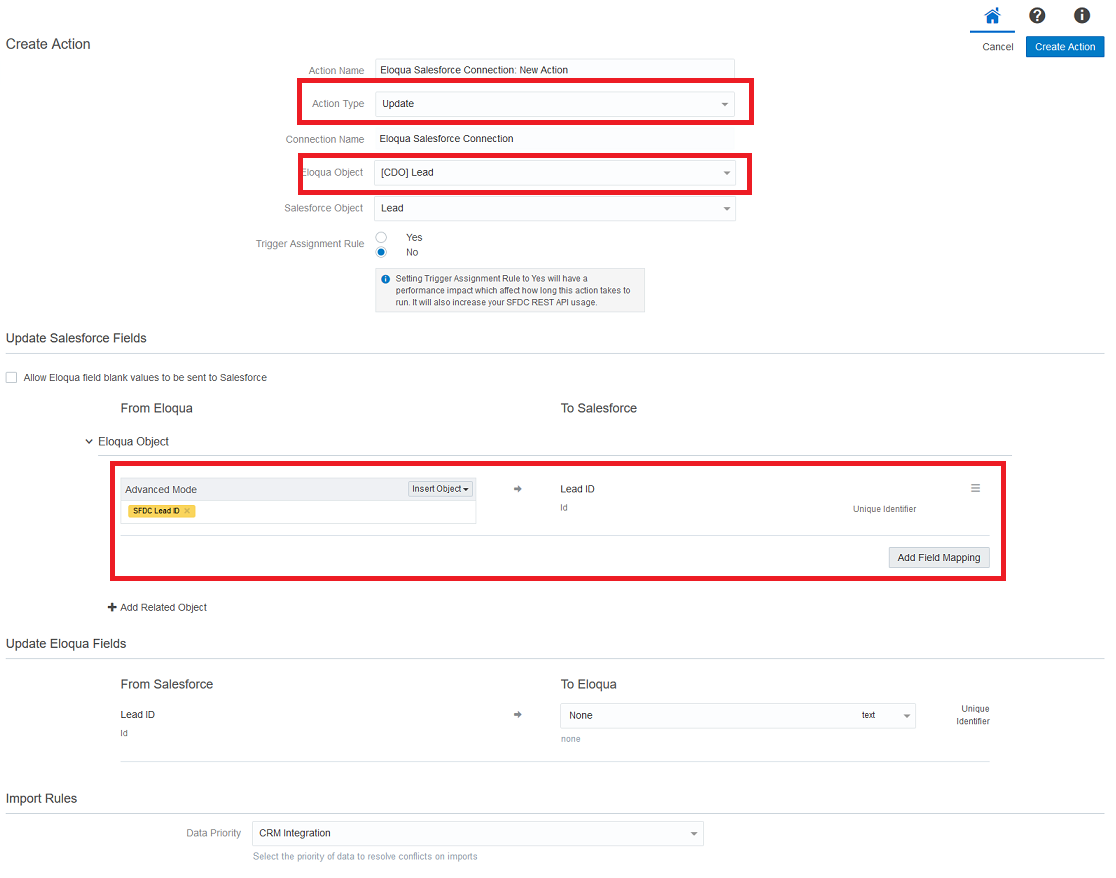1116x878 pixels.
Task: Open the Insert Object menu
Action: (x=440, y=489)
